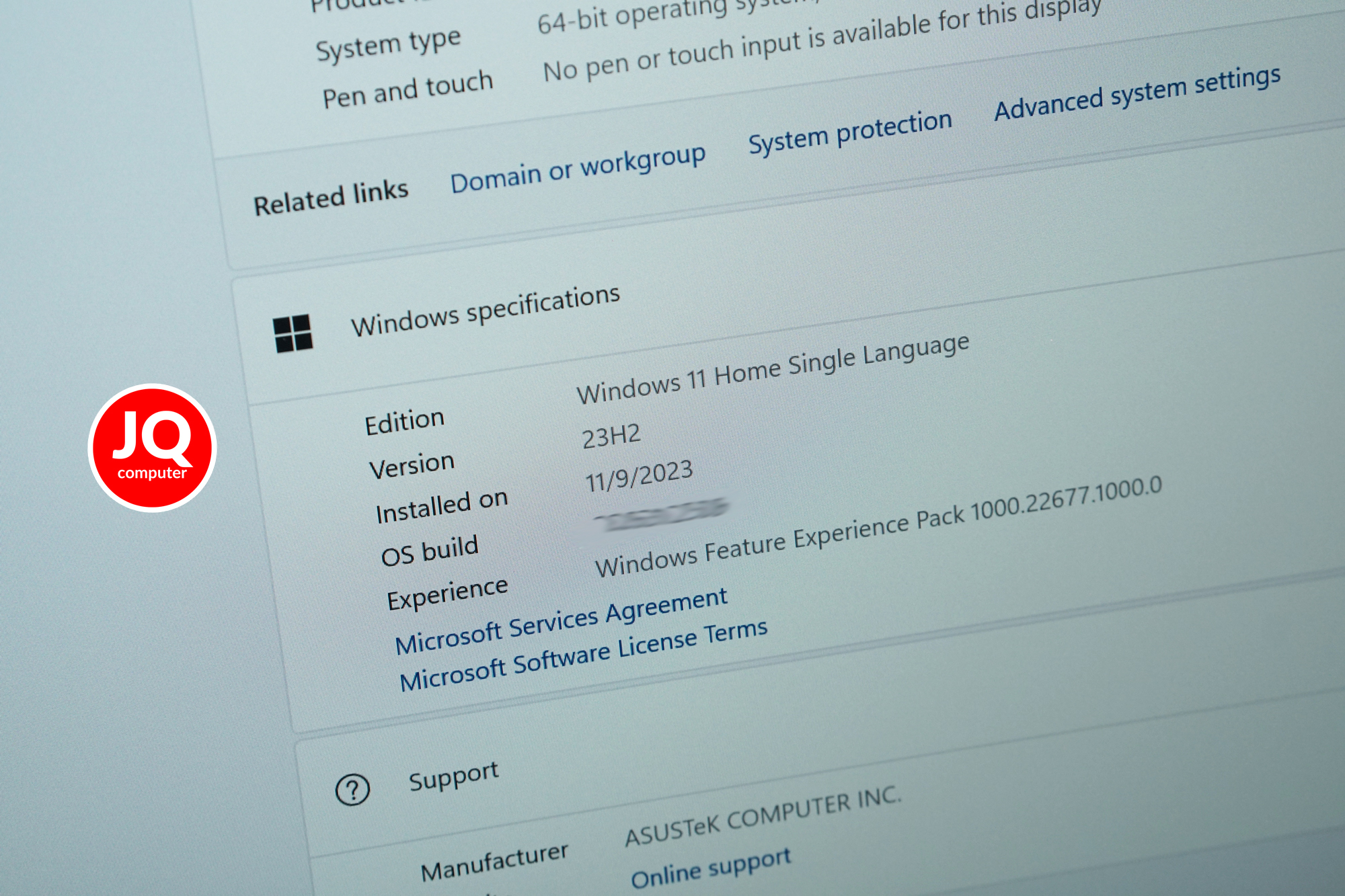Click the Related links label
The width and height of the screenshot is (1345, 896).
coord(330,198)
